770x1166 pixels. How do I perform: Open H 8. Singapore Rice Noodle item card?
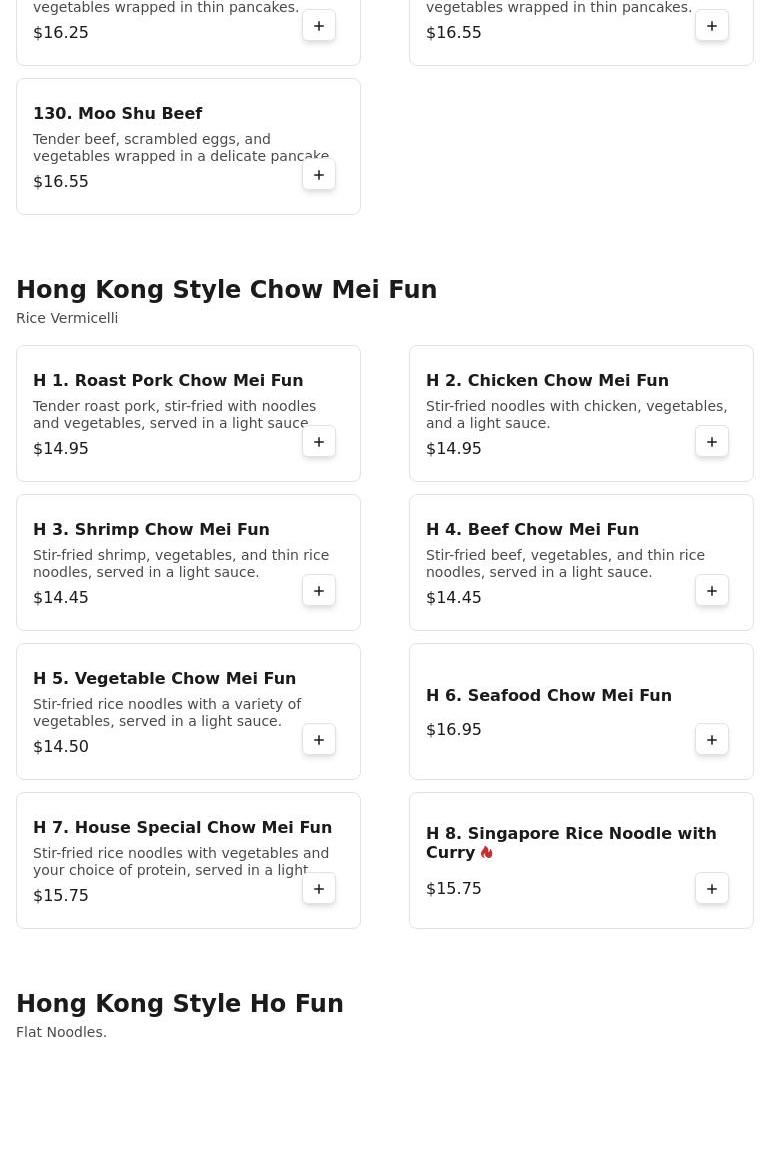click(570, 842)
